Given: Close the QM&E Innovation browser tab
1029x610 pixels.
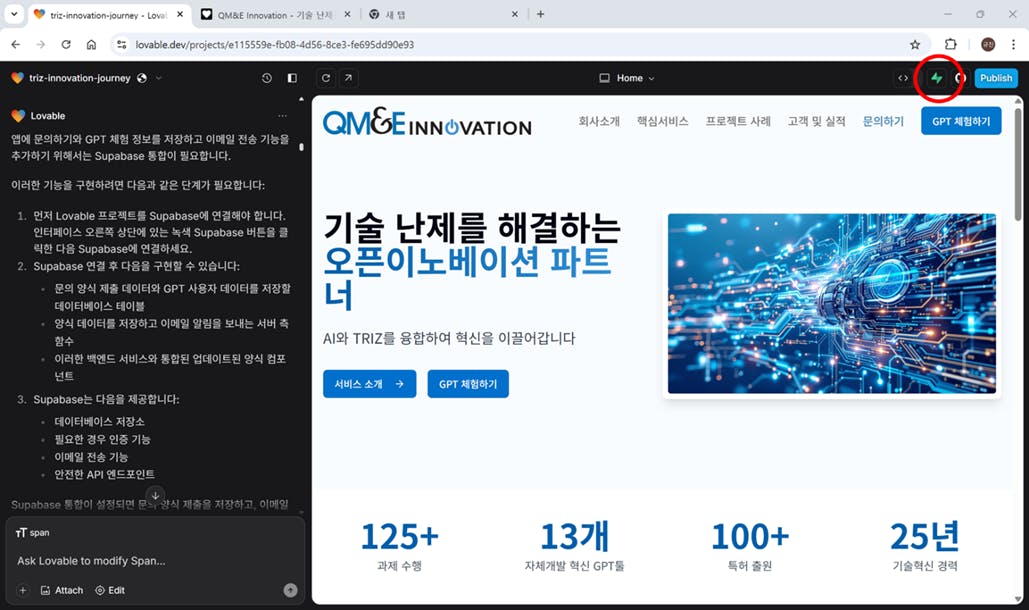Looking at the screenshot, I should [347, 14].
